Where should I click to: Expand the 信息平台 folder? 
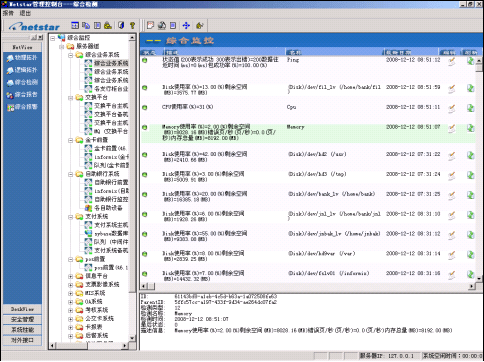pyautogui.click(x=70, y=276)
